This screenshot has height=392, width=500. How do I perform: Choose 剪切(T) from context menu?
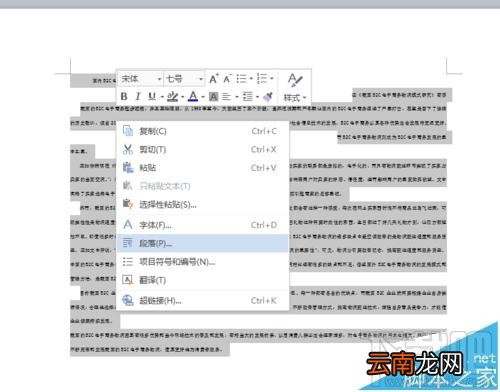point(203,149)
